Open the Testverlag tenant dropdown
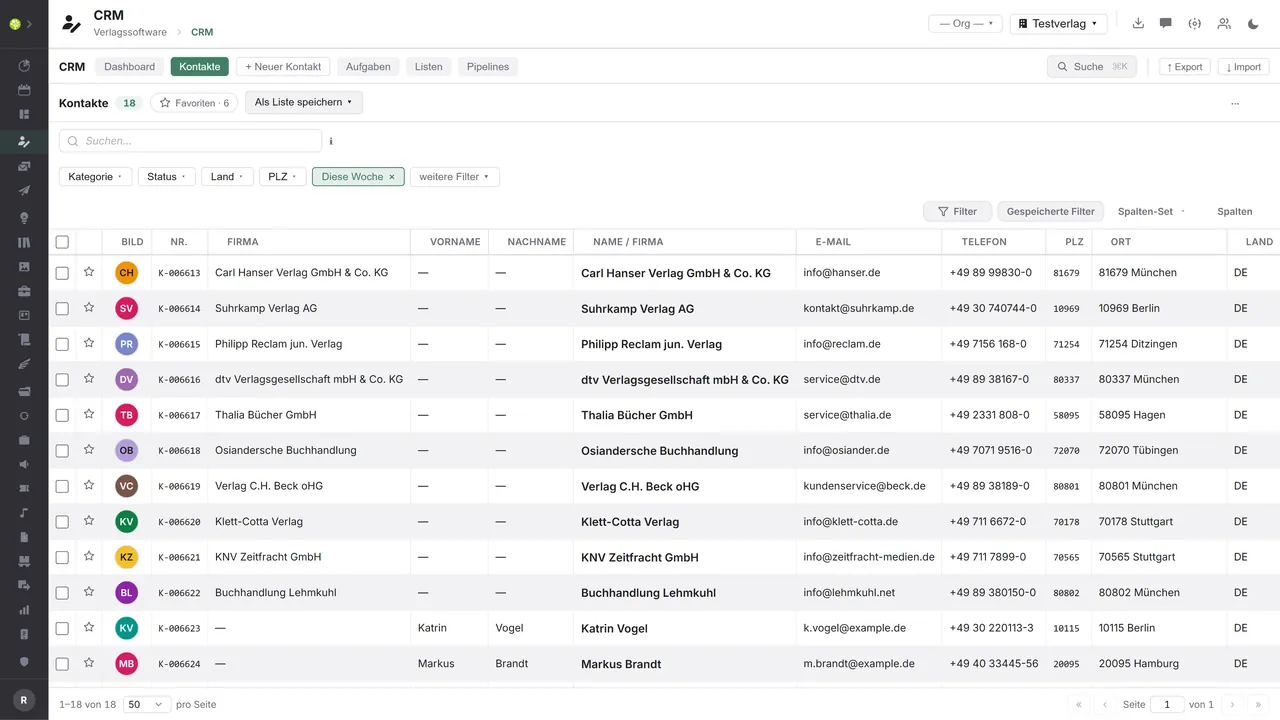1280x720 pixels. pos(1059,23)
